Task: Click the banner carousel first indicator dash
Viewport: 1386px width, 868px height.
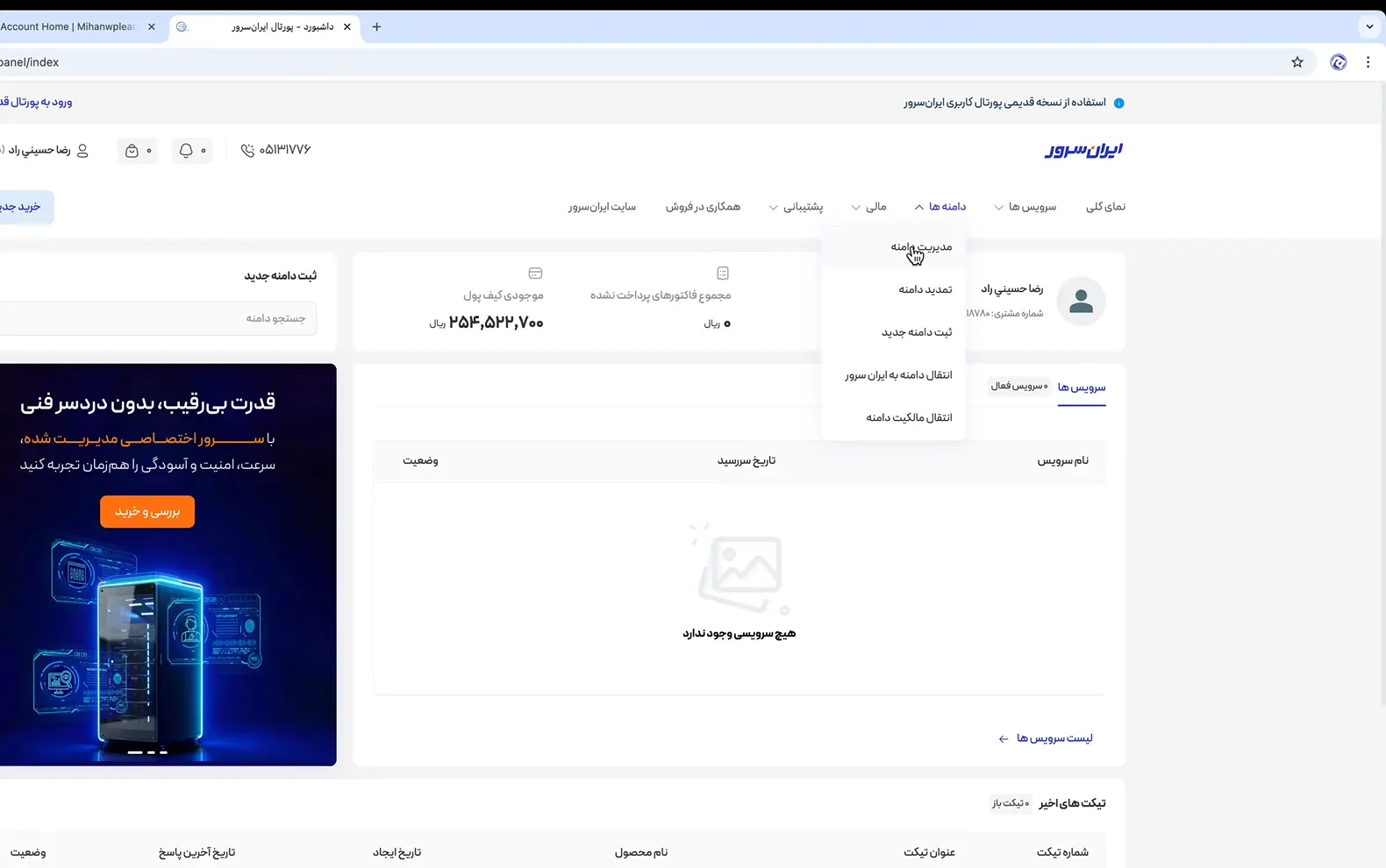Action: pos(135,752)
